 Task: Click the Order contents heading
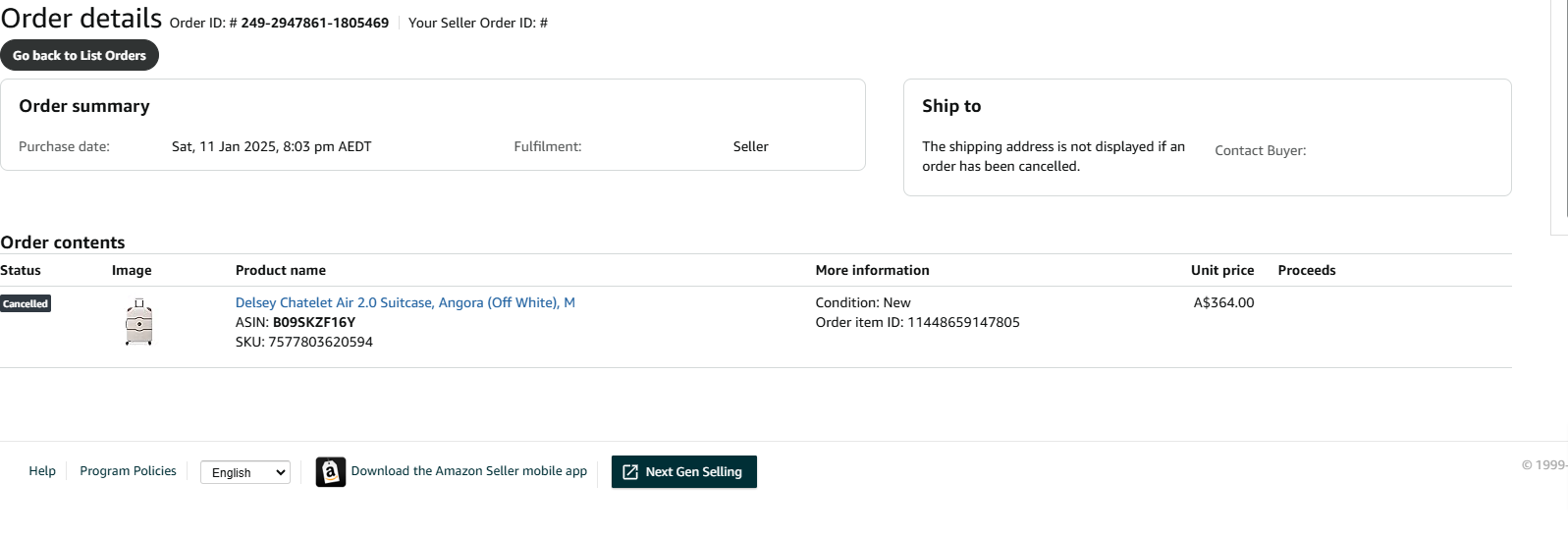pyautogui.click(x=63, y=242)
